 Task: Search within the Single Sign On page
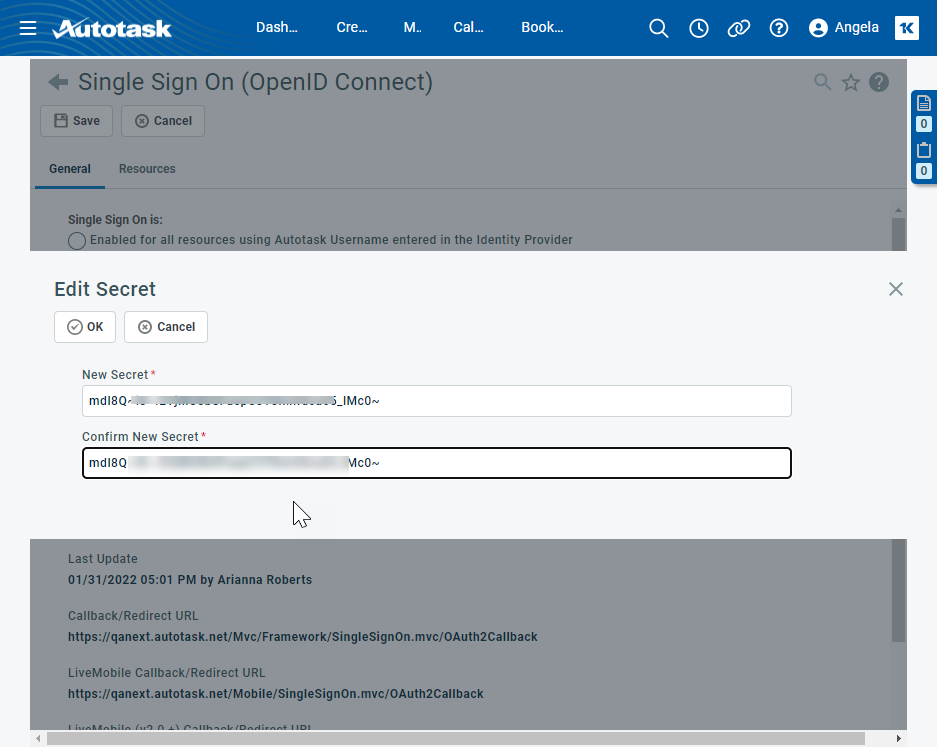pos(822,82)
